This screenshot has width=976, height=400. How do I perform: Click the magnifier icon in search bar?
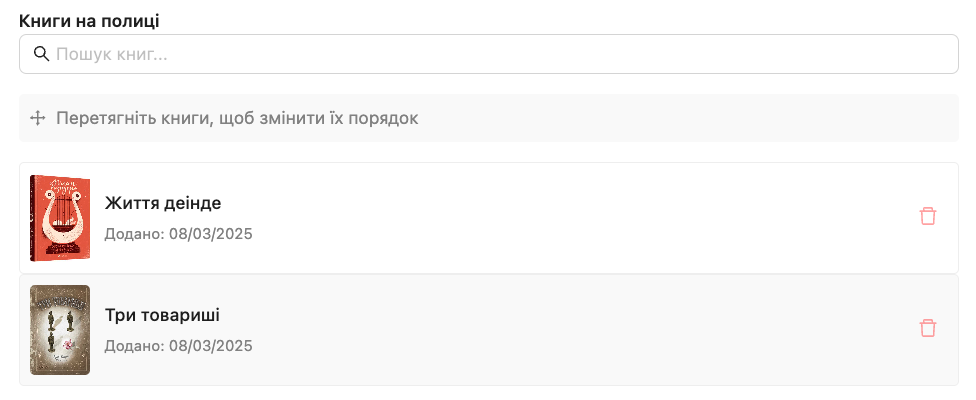(41, 54)
